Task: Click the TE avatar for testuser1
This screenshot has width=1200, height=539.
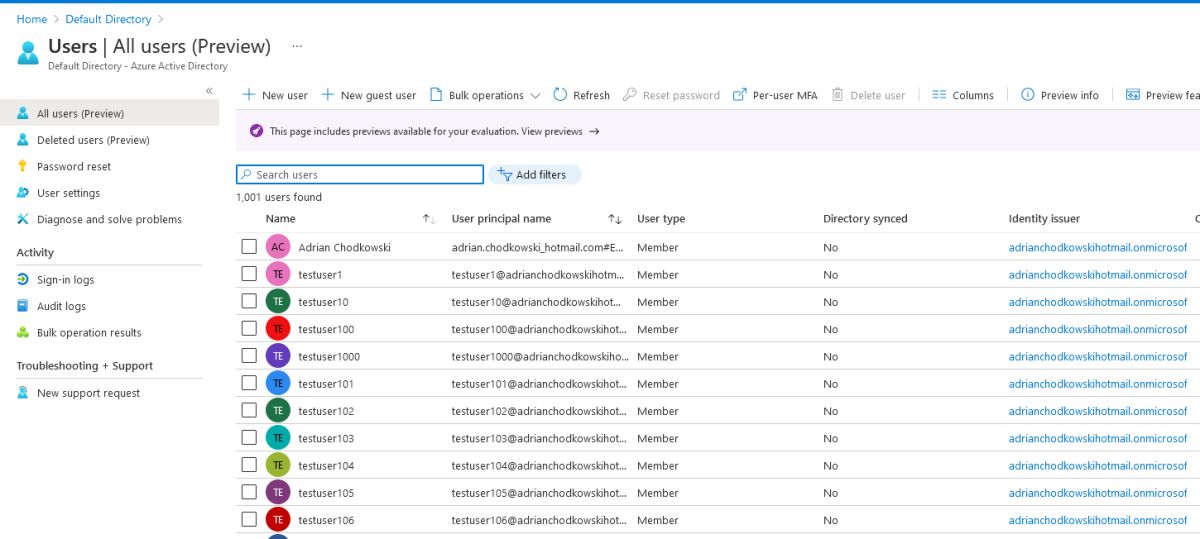Action: 278,274
